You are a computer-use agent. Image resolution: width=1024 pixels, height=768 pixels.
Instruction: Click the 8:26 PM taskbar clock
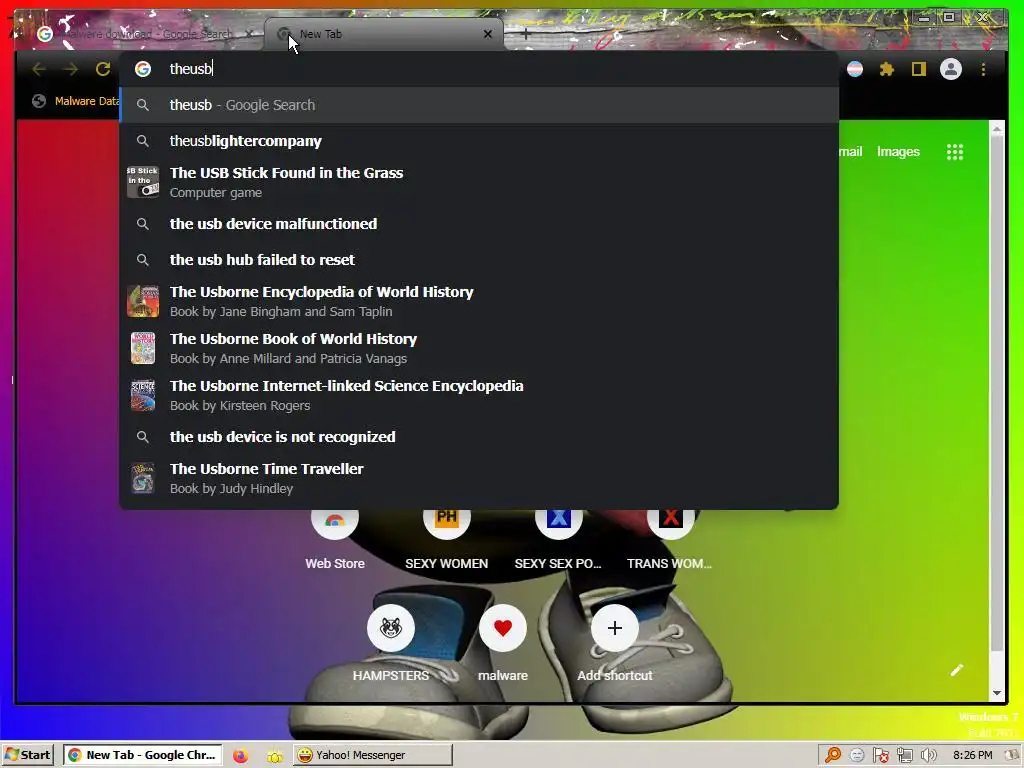pyautogui.click(x=972, y=755)
